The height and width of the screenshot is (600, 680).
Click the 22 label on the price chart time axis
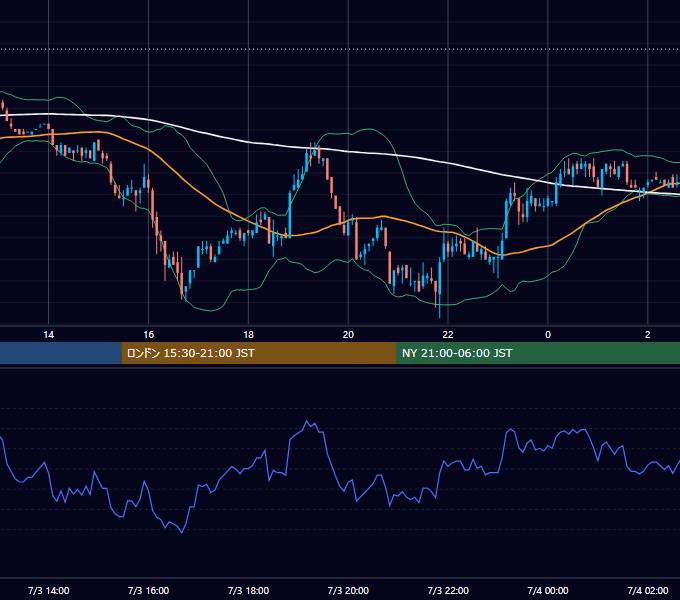click(448, 335)
